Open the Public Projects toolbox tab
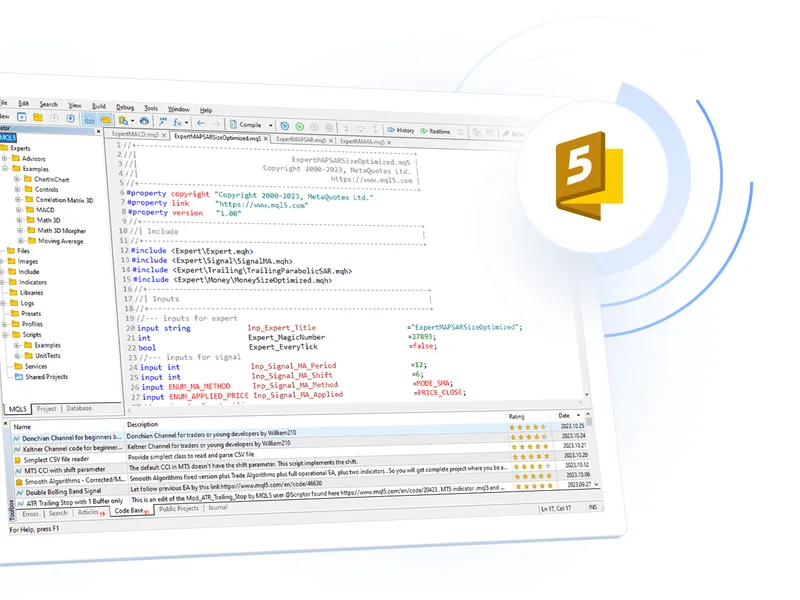This screenshot has width=800, height=600. click(179, 508)
